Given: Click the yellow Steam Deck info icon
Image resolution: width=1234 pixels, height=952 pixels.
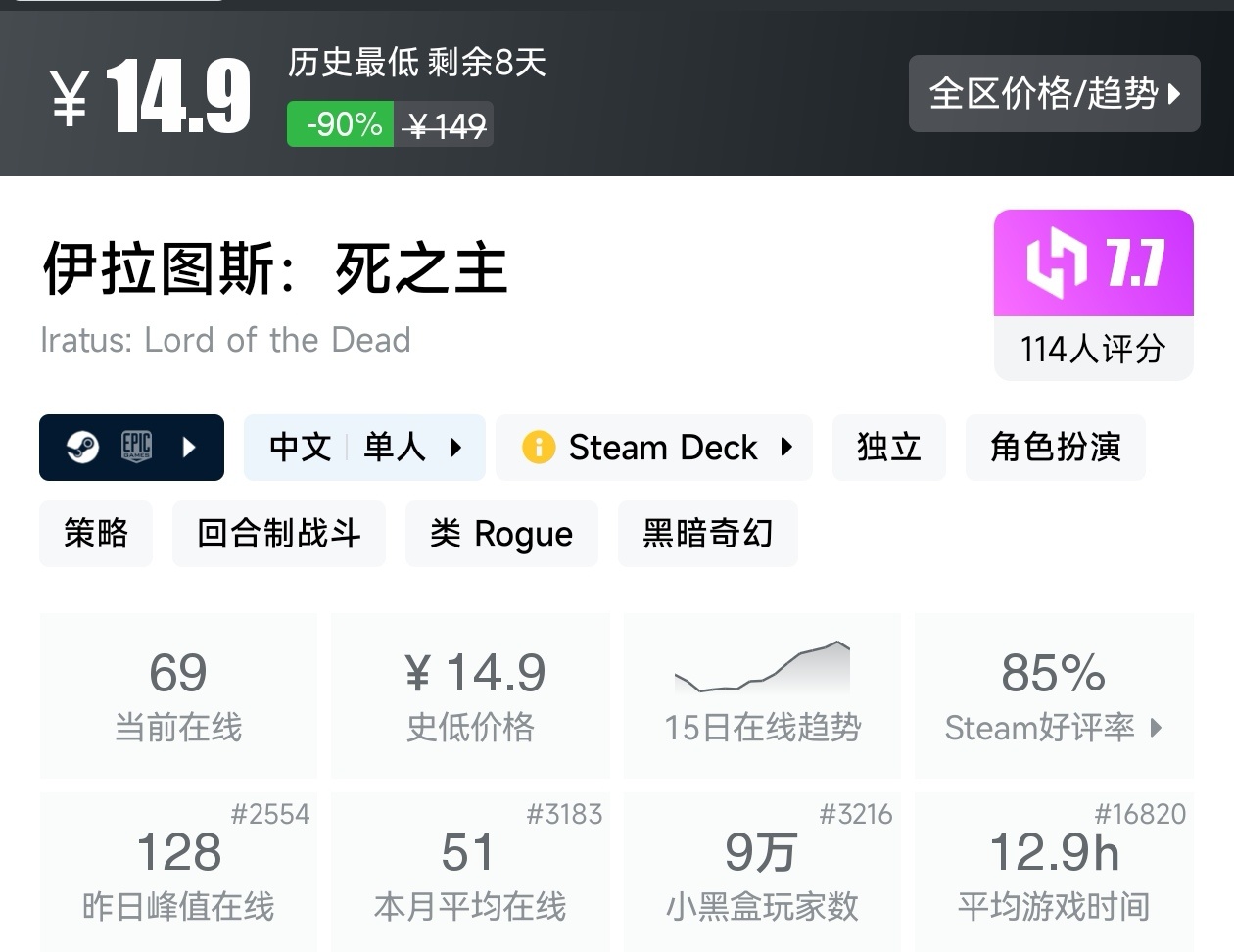Looking at the screenshot, I should (538, 448).
